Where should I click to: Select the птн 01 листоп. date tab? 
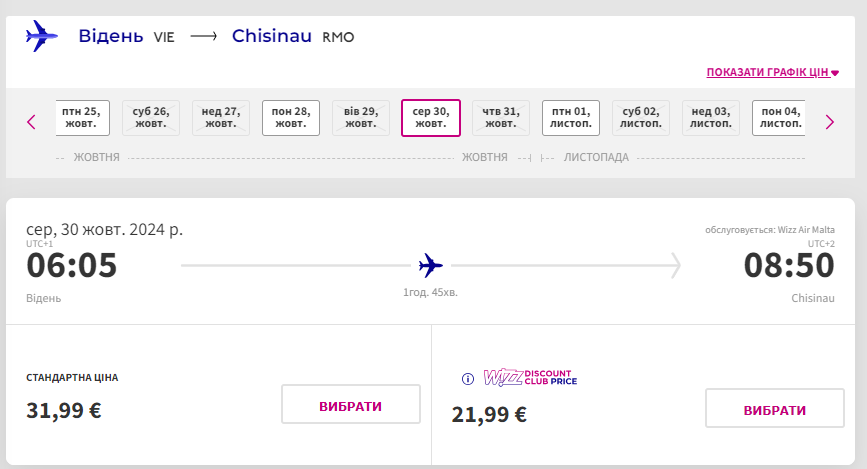pyautogui.click(x=571, y=118)
